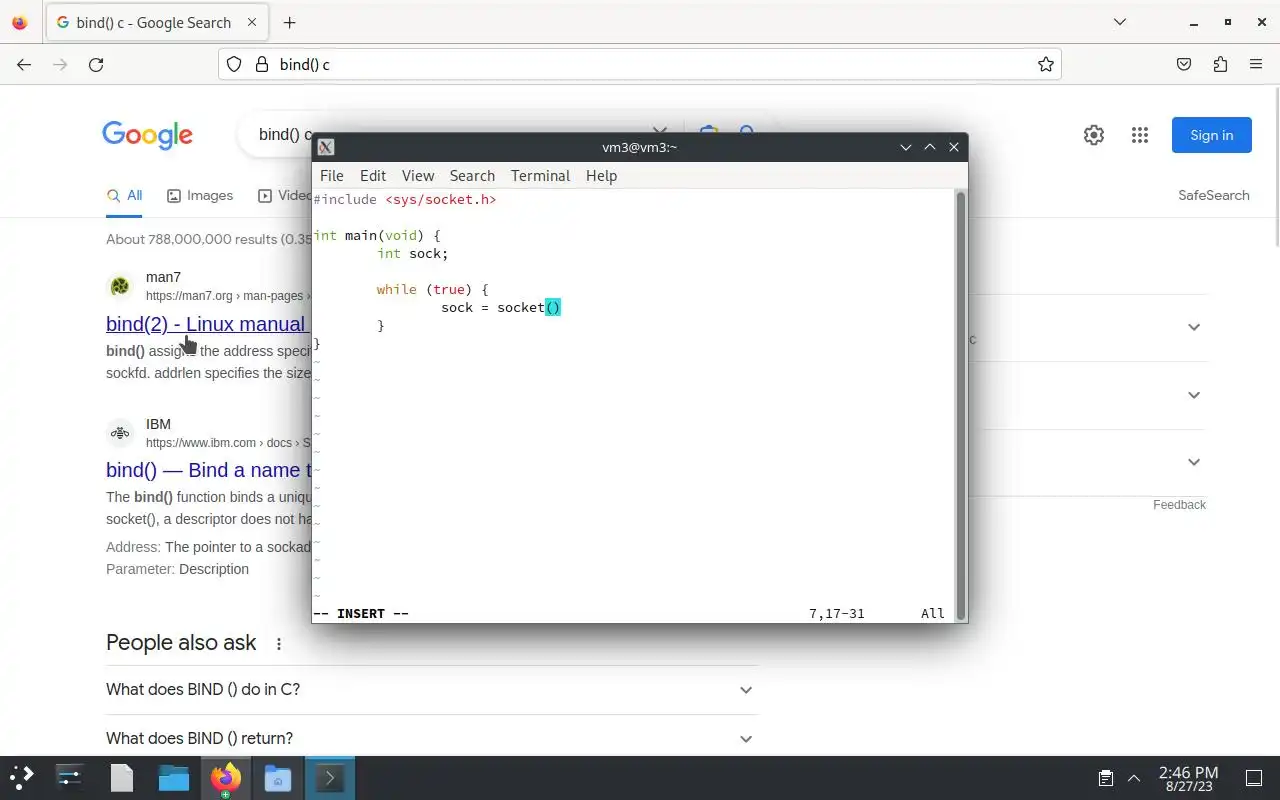Viewport: 1280px width, 800px height.
Task: Click the '7,17-31' cursor position in vim
Action: [837, 613]
